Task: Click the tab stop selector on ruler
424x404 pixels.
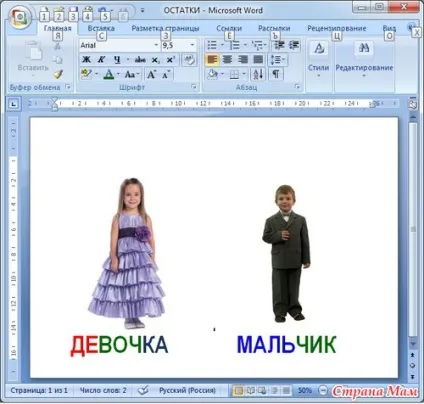Action: coord(13,104)
